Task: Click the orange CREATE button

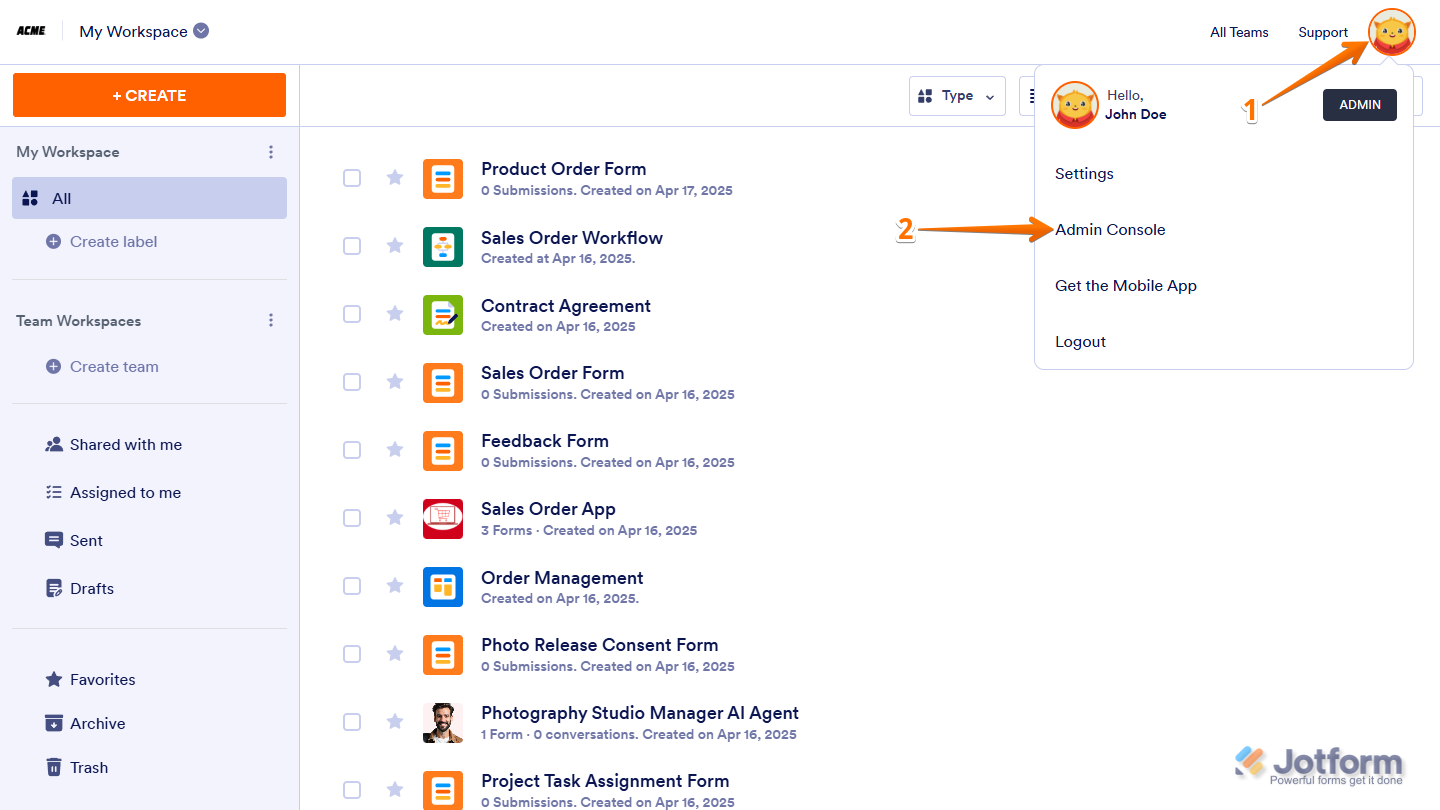Action: point(149,95)
